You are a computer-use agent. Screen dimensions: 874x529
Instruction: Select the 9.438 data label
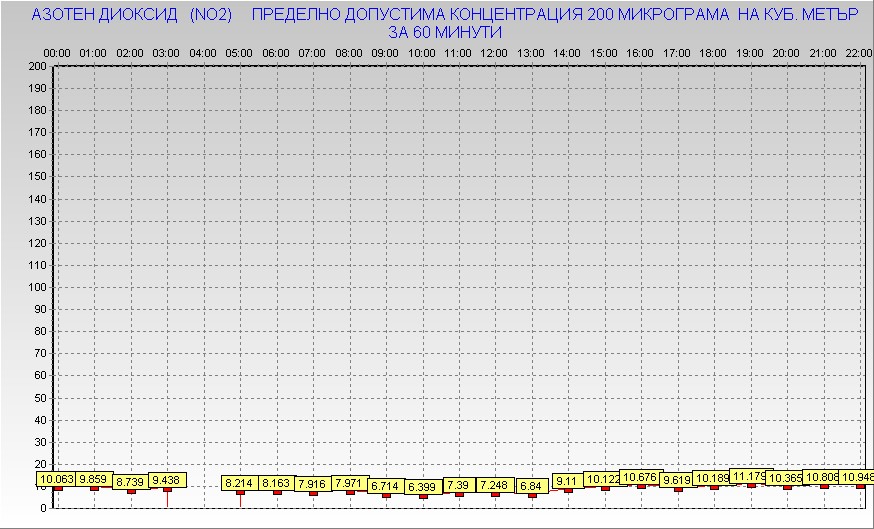pyautogui.click(x=167, y=480)
